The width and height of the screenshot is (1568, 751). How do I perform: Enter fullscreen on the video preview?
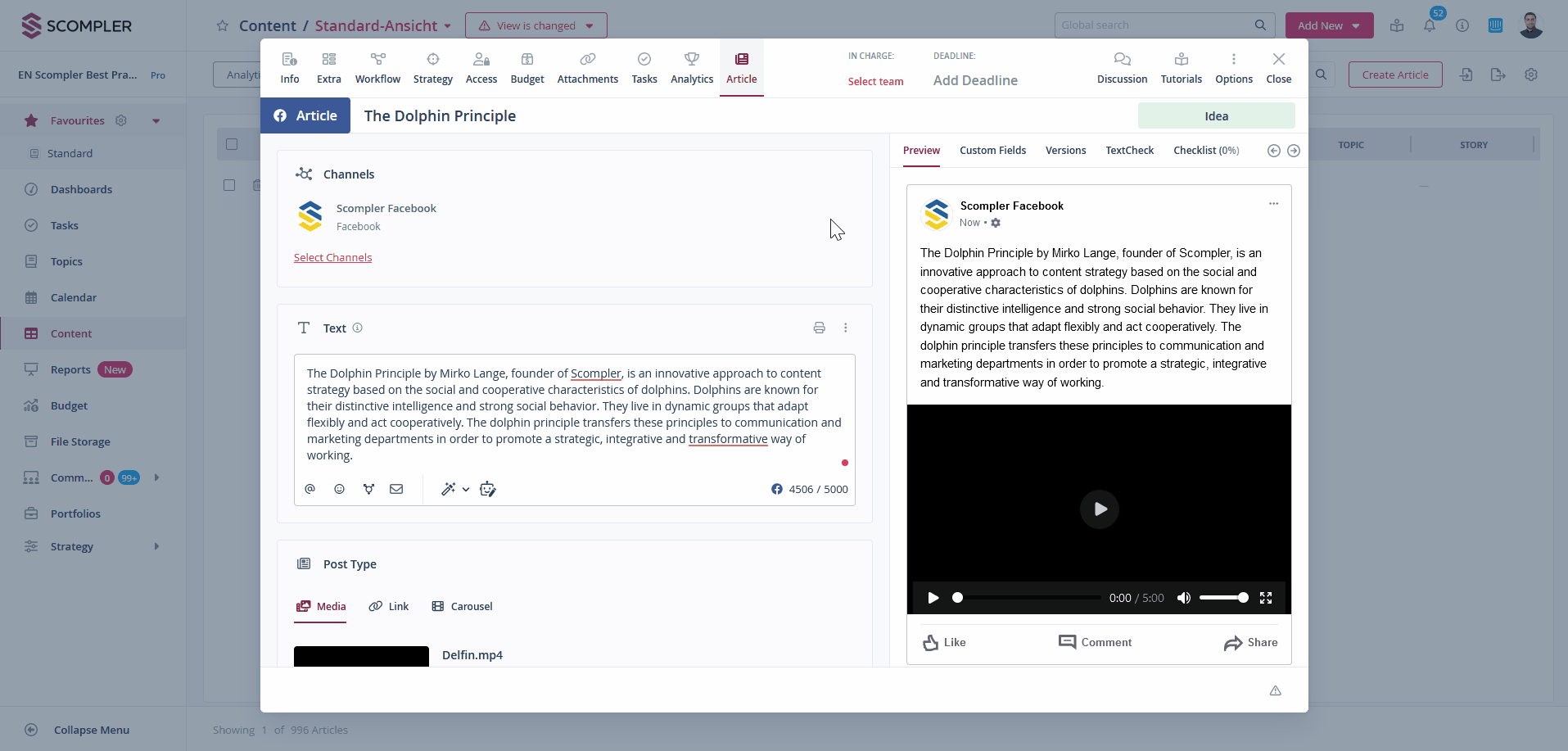pyautogui.click(x=1266, y=598)
